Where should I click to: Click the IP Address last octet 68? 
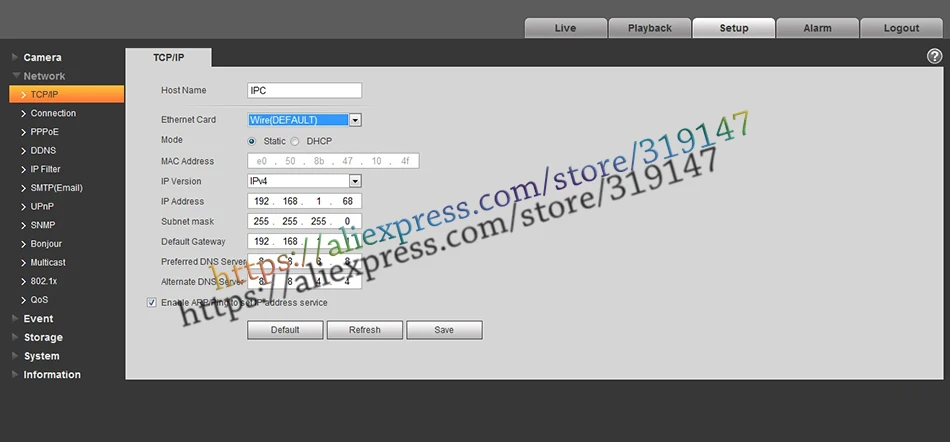[348, 201]
